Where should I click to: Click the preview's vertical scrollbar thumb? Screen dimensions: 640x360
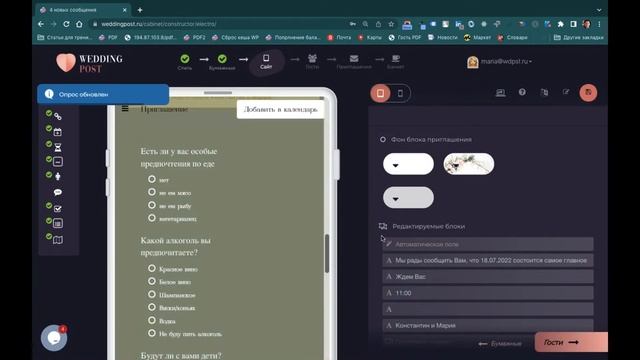(327, 253)
